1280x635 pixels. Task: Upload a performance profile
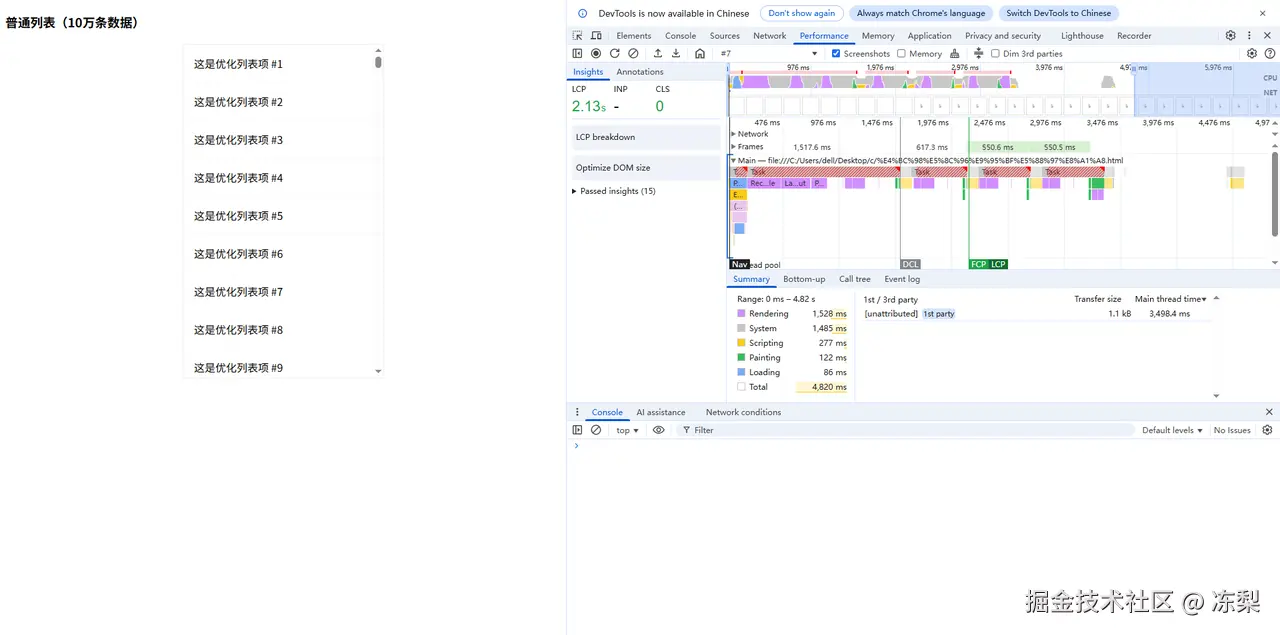tap(657, 54)
